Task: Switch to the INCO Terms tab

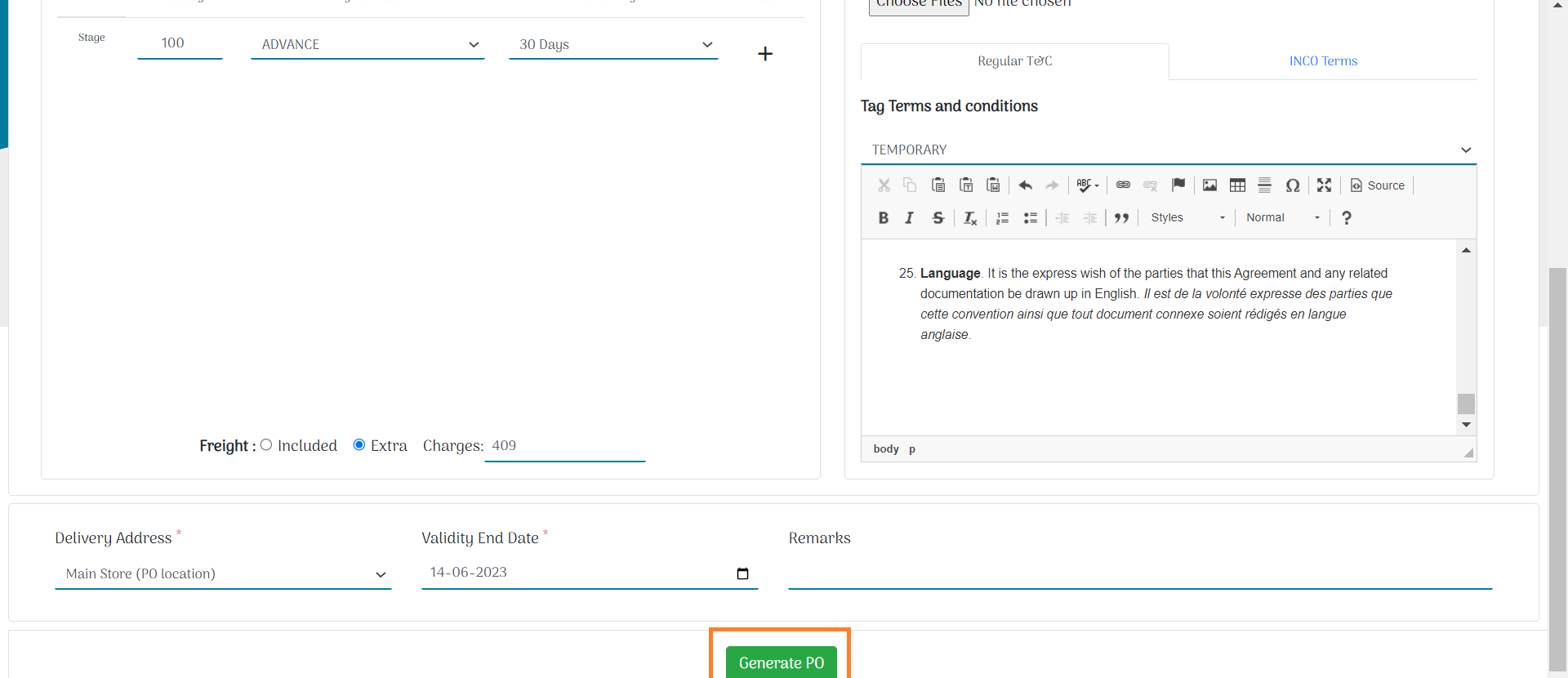Action: [1323, 61]
